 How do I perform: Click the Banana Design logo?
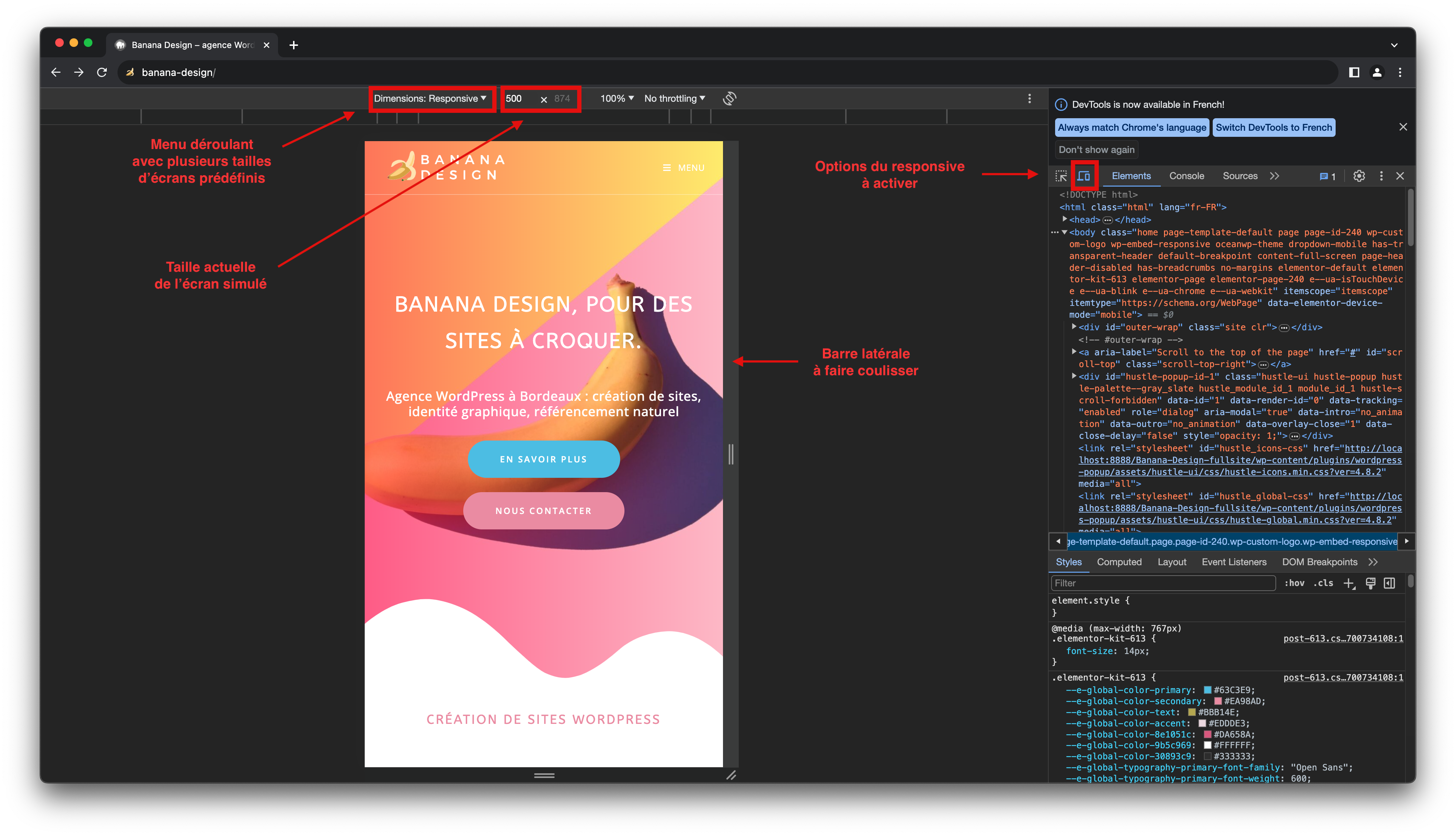click(x=447, y=167)
